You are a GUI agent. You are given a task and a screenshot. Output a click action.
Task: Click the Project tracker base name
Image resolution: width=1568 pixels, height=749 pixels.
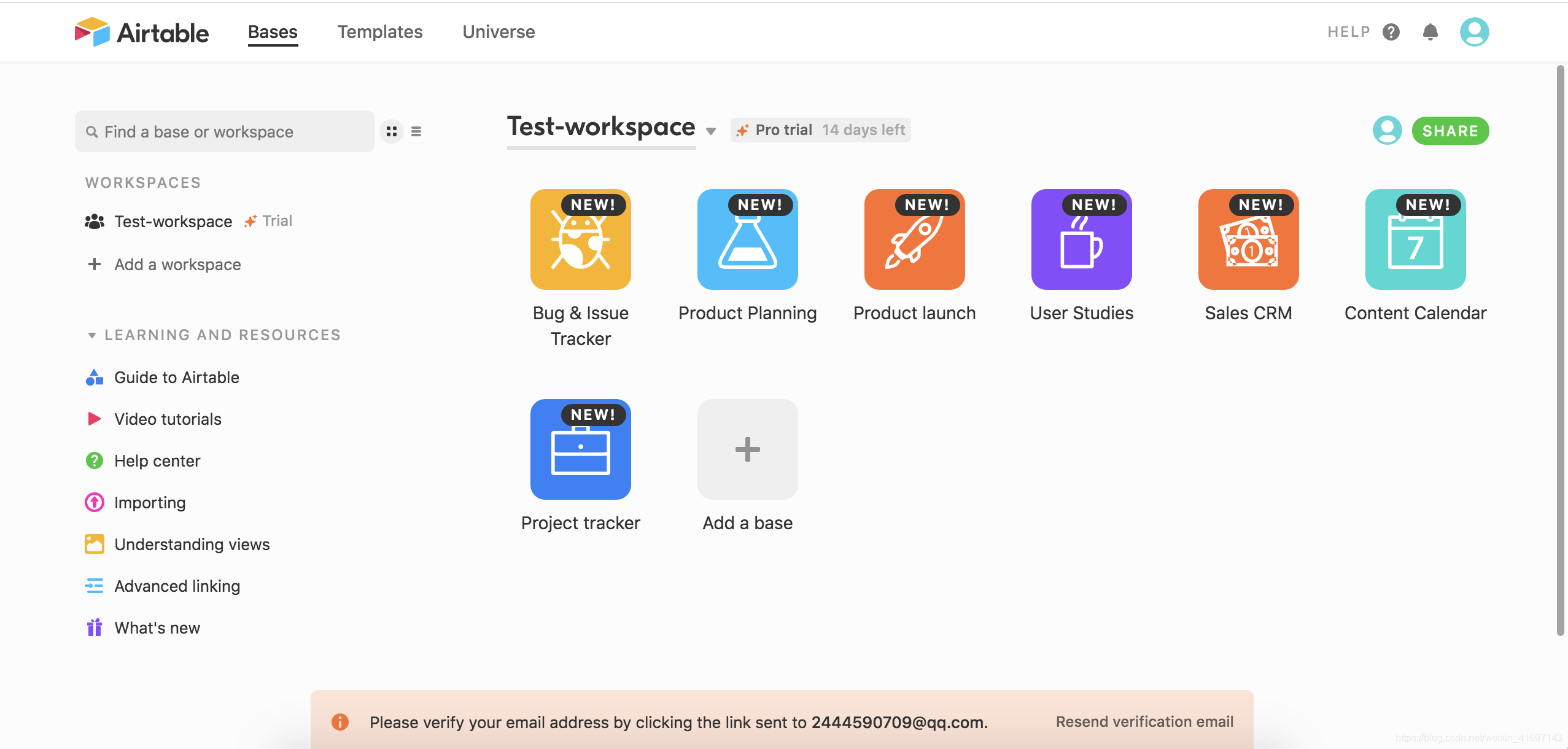pos(580,523)
